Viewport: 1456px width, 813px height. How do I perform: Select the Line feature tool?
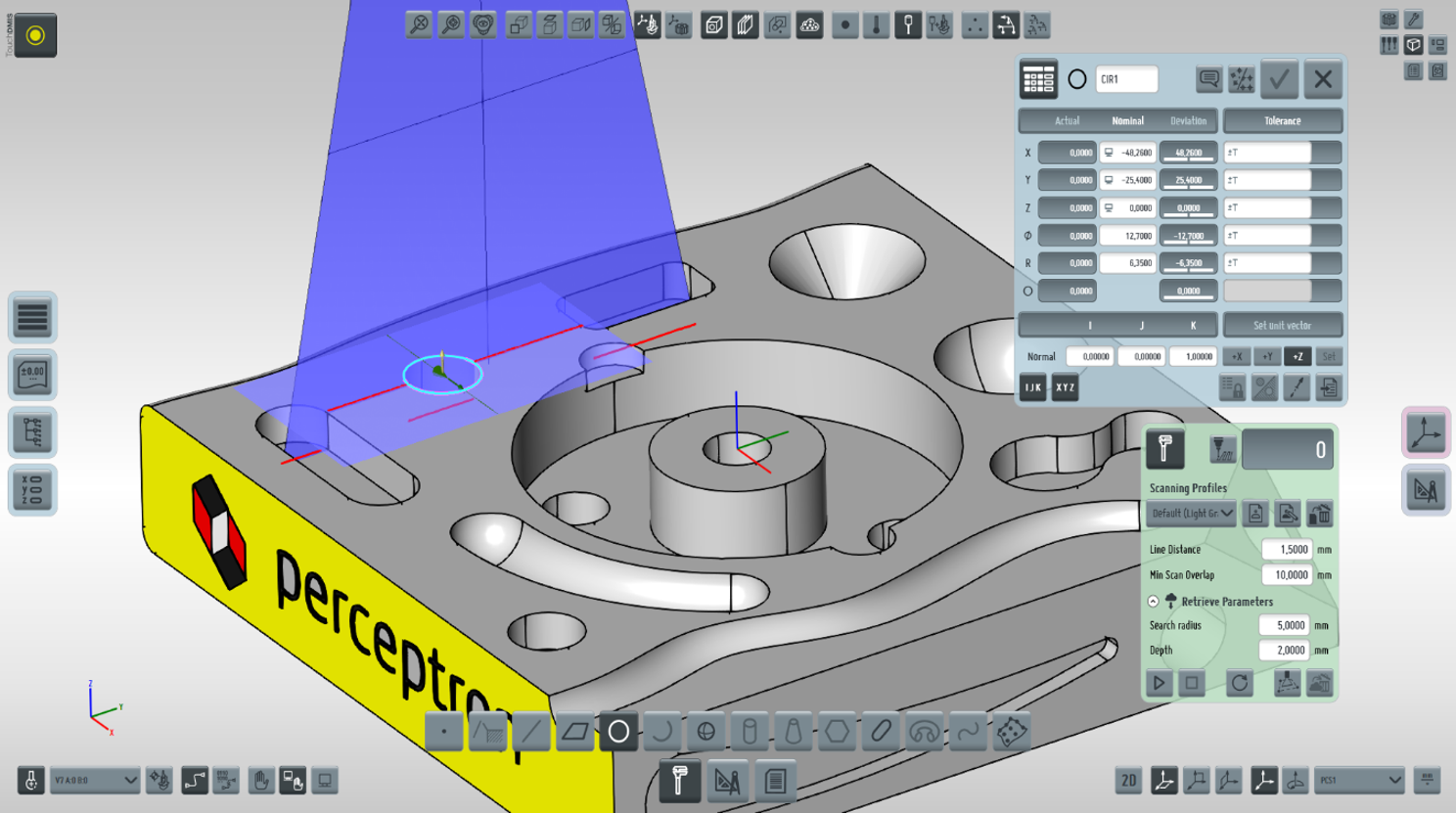[531, 731]
